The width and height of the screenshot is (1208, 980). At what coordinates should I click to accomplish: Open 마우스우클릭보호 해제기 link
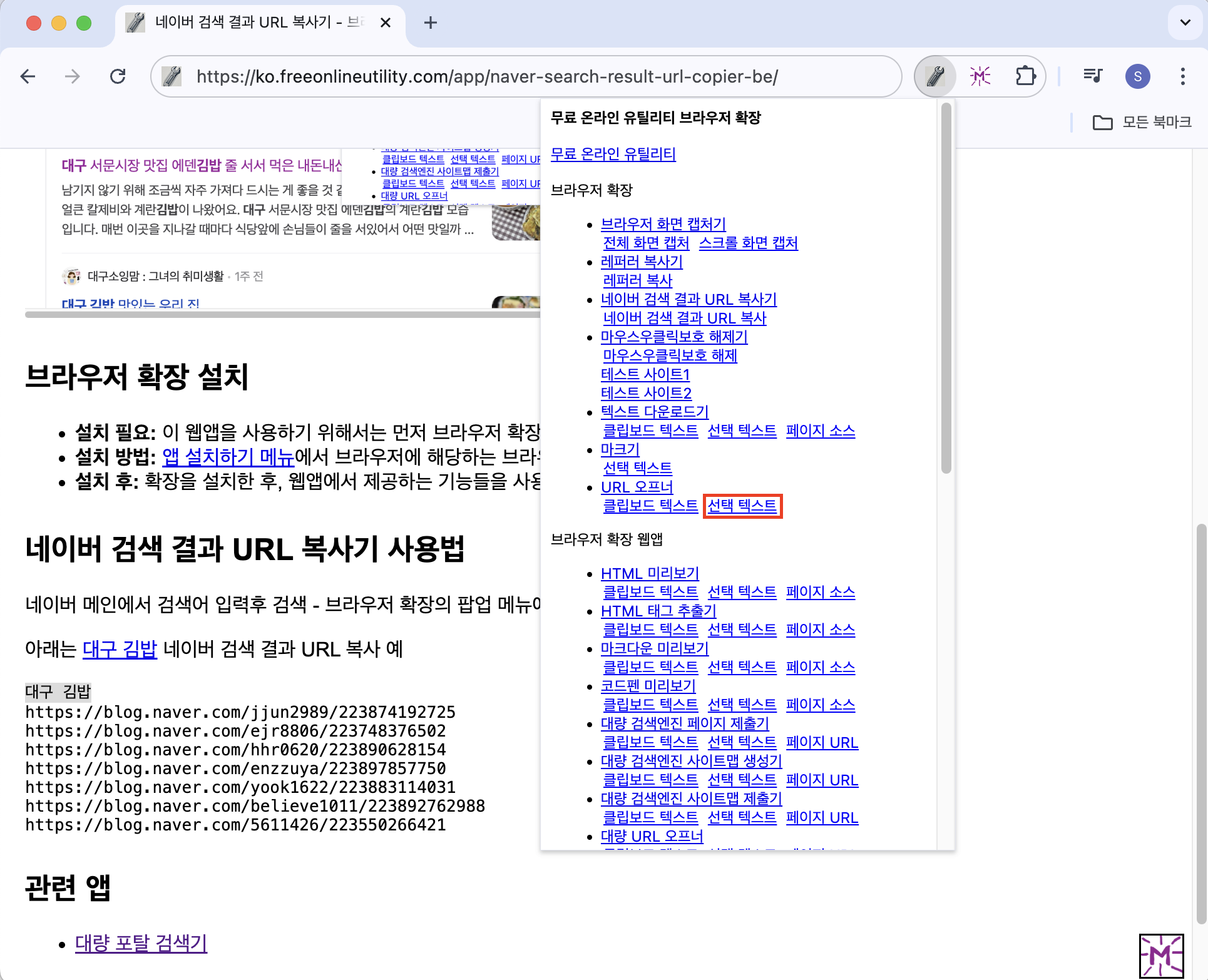[x=674, y=337]
